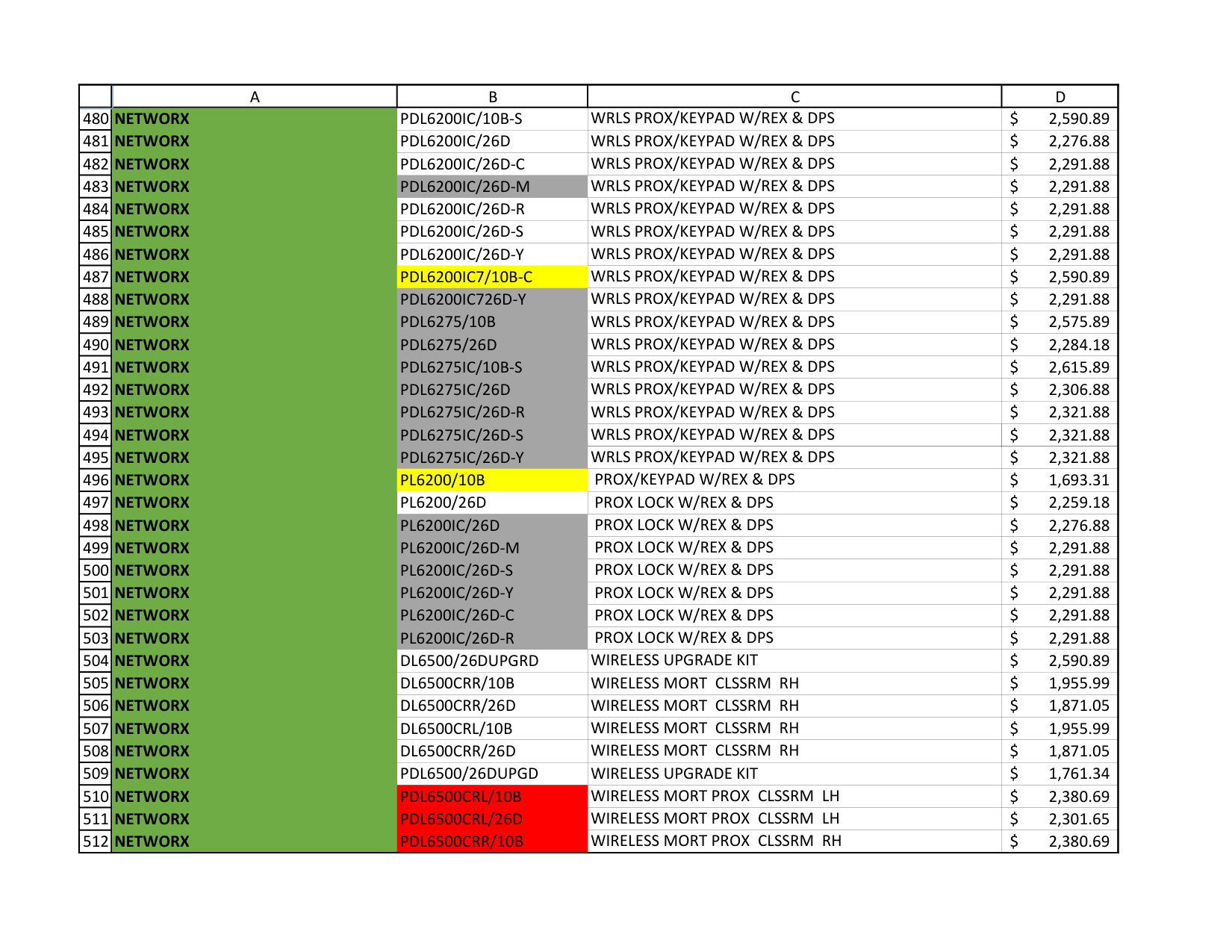This screenshot has width=1232, height=952.
Task: Click red cell PDL6500CRL/10B
Action: tap(492, 797)
